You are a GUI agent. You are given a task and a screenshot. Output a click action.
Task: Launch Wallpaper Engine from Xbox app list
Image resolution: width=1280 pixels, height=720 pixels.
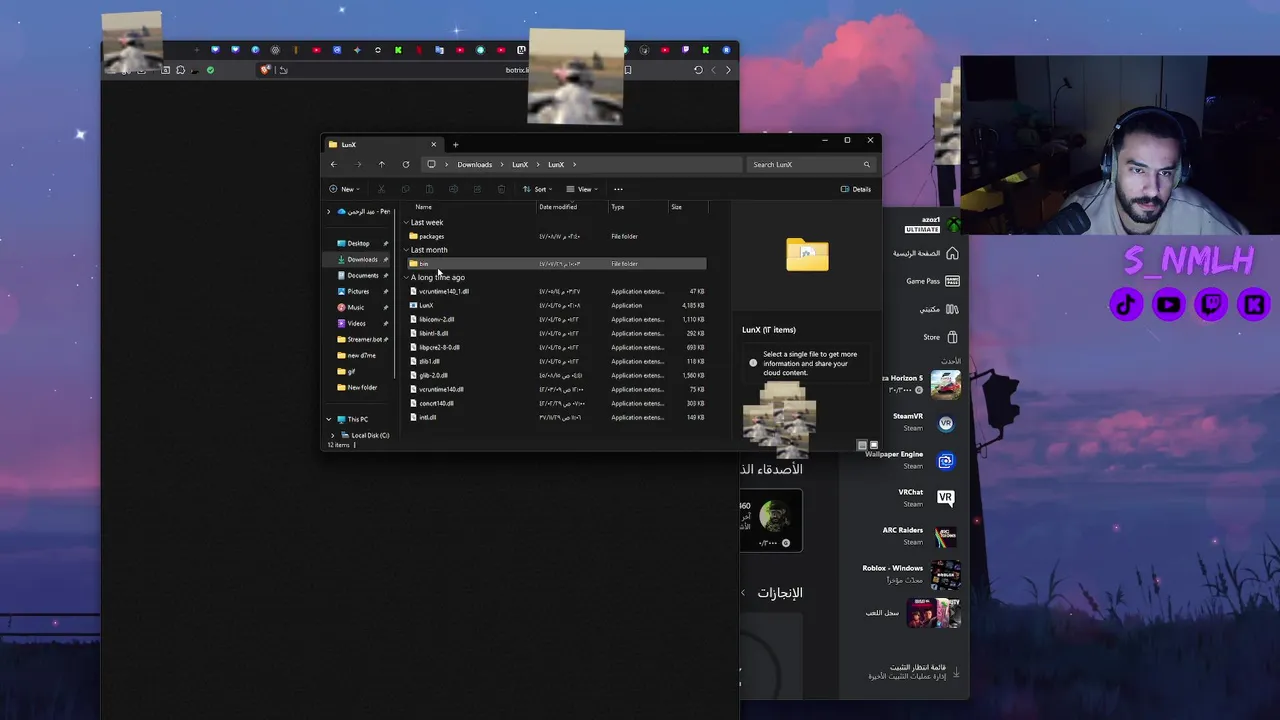(911, 460)
